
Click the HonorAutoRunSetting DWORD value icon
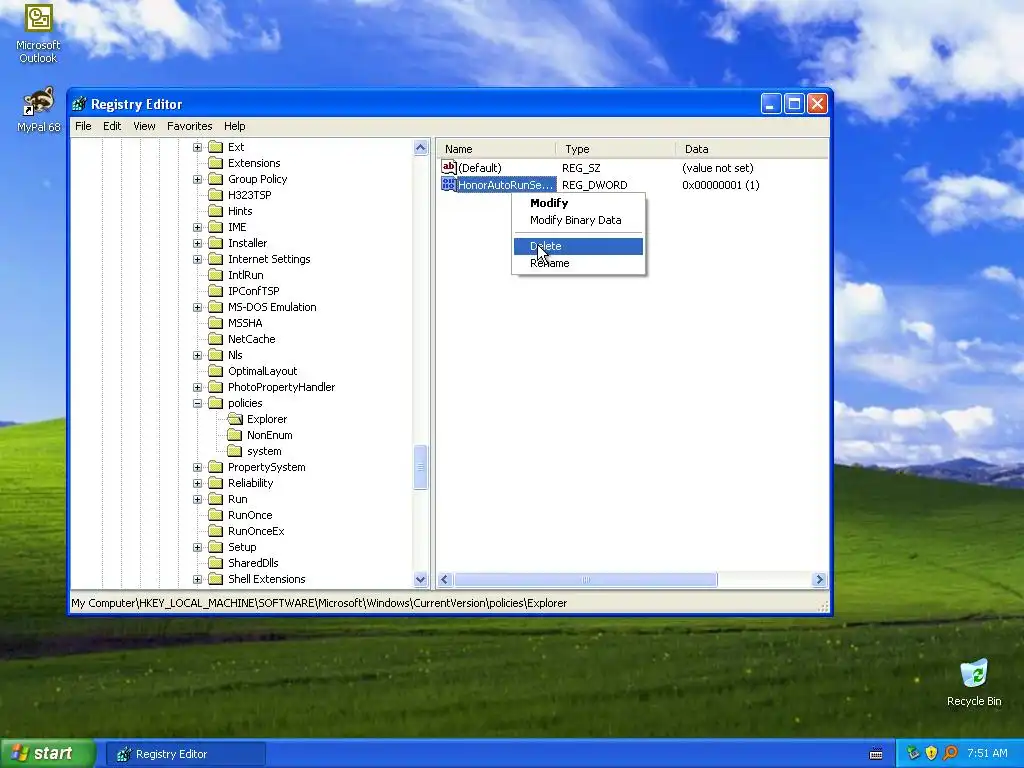[x=449, y=185]
